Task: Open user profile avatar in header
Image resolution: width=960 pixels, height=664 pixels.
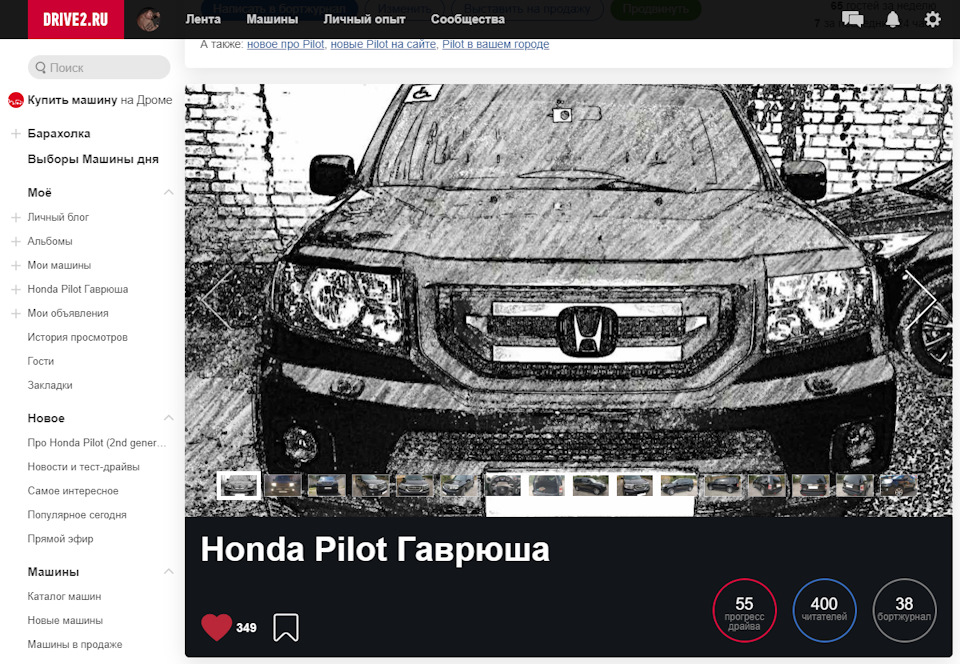Action: (x=149, y=20)
